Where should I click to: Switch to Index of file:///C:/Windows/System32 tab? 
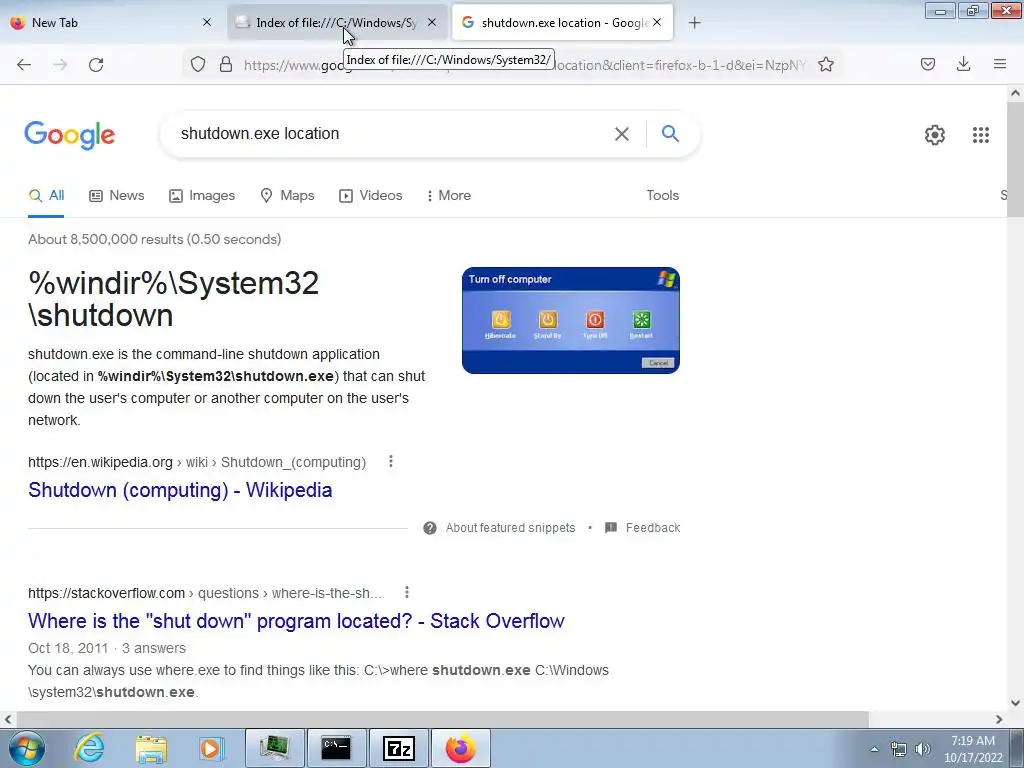point(338,23)
